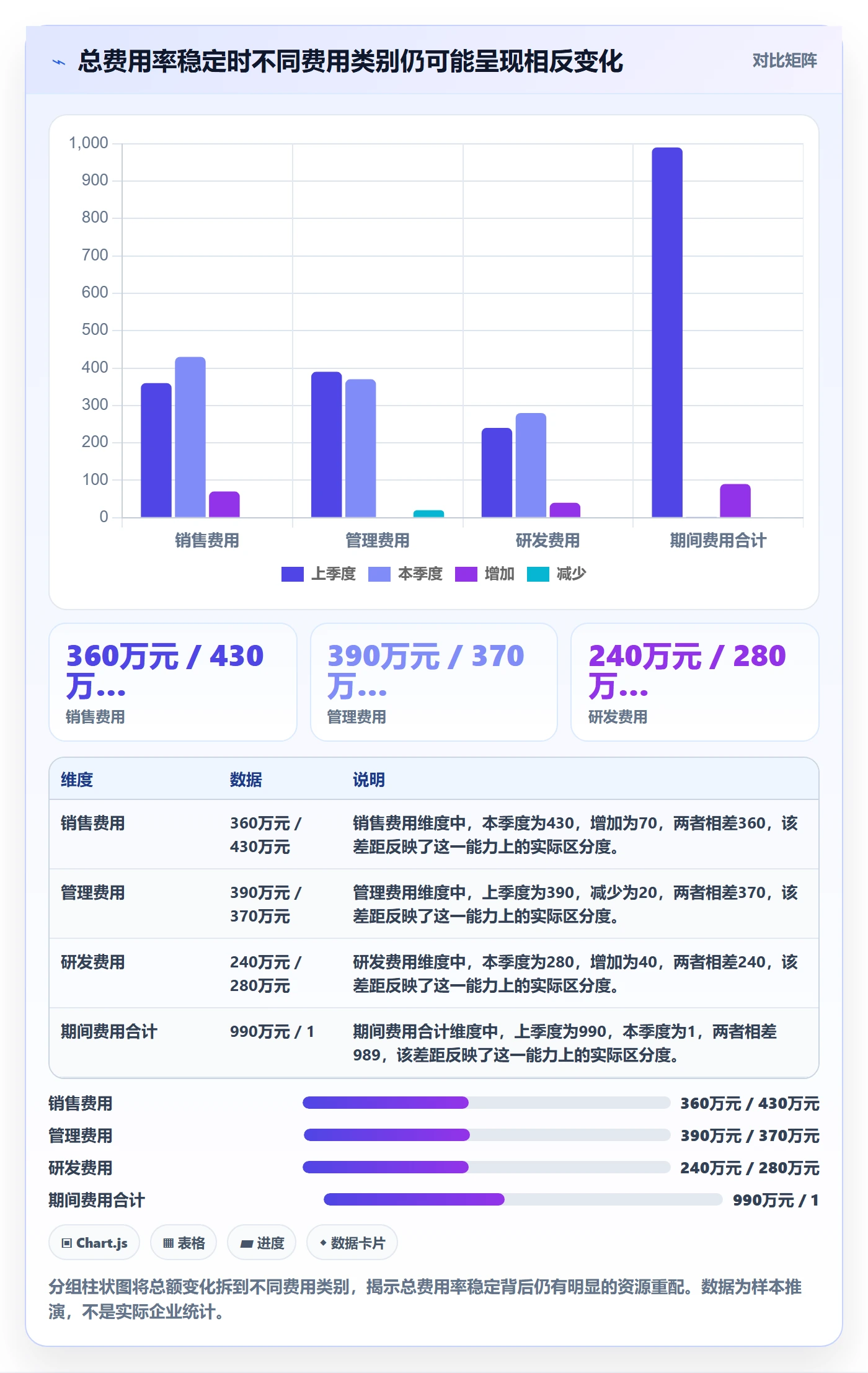868x1373 pixels.
Task: Click the 240万元 / 280万元 progress value
Action: click(x=750, y=1168)
